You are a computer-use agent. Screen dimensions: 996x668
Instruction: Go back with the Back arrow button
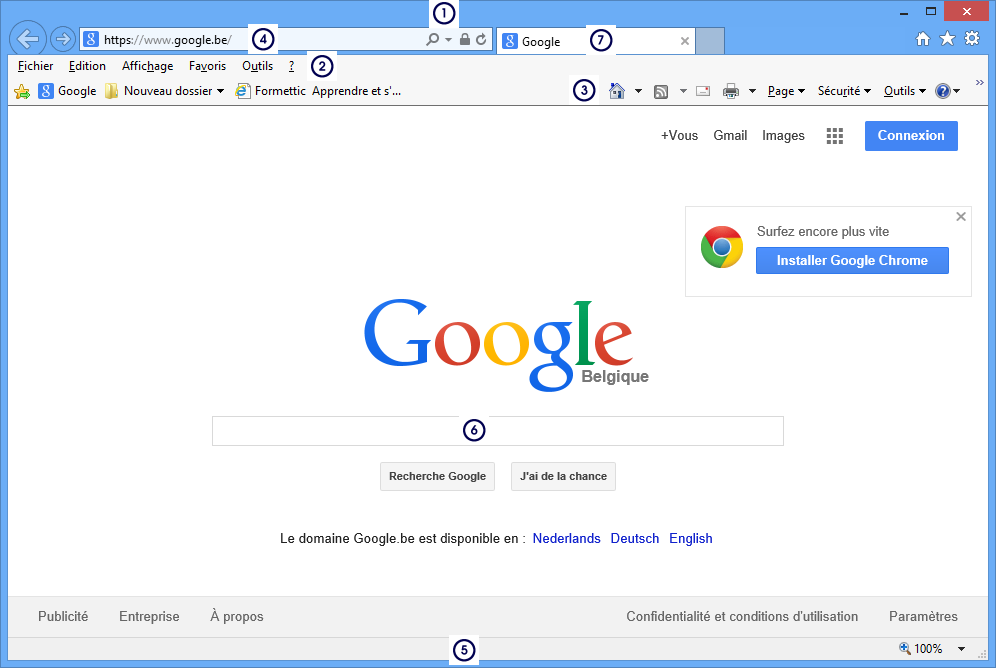(x=28, y=39)
